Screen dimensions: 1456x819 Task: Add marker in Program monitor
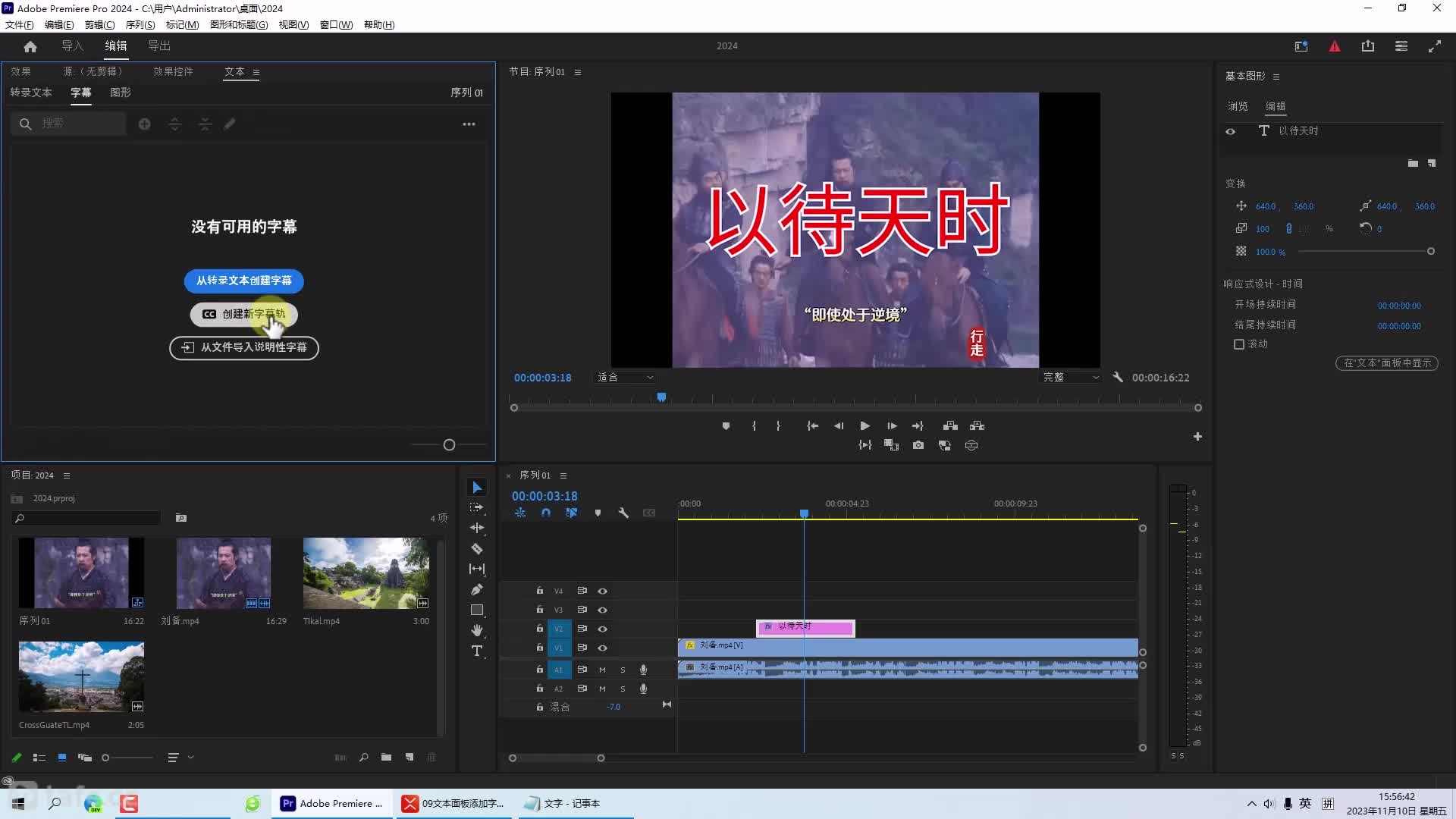tap(726, 426)
